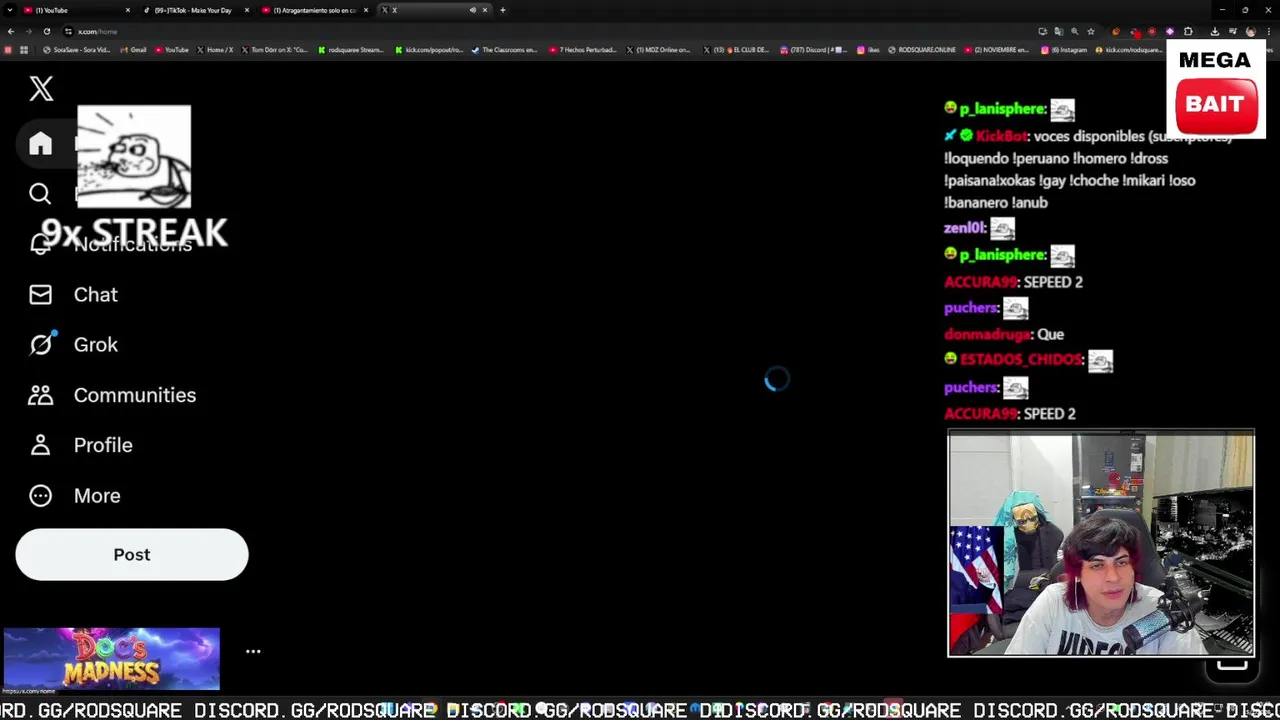Click the X logo in the sidebar
The height and width of the screenshot is (720, 1280).
tap(41, 88)
